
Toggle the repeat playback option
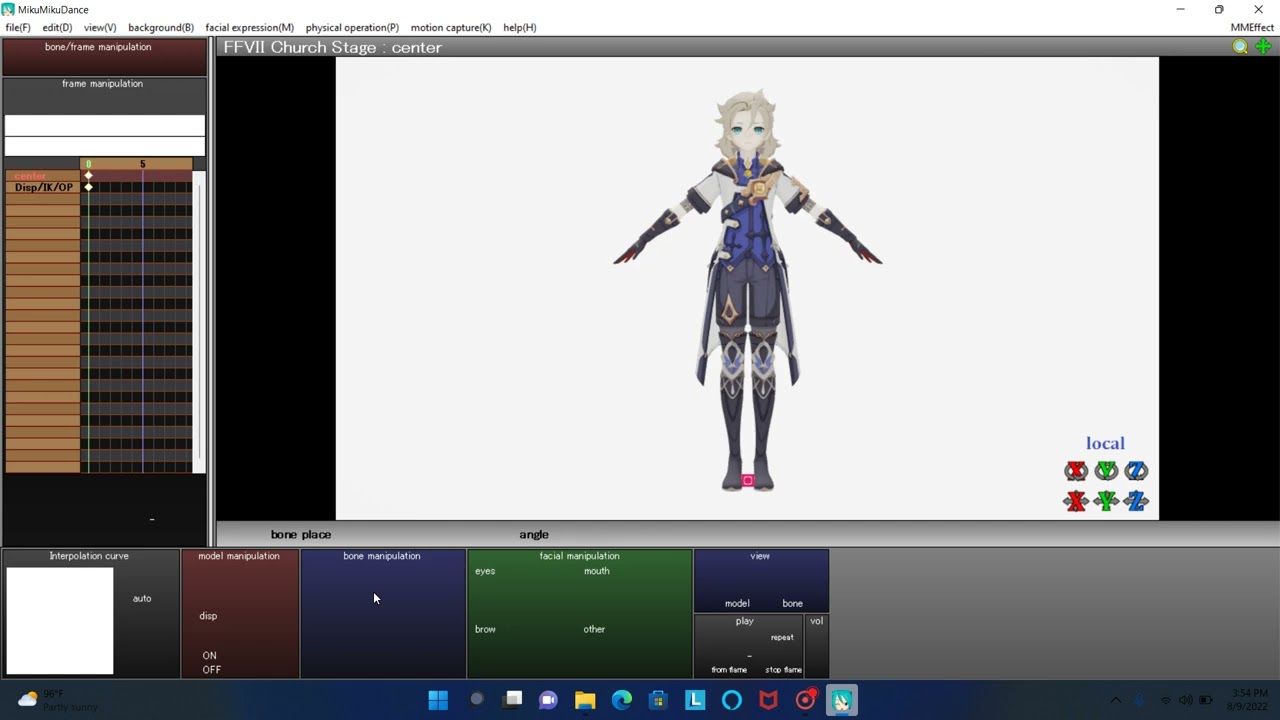click(x=782, y=637)
